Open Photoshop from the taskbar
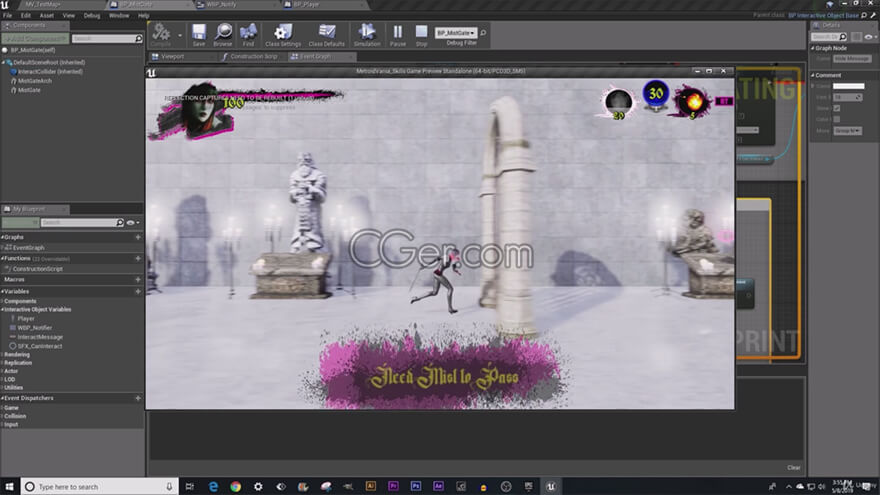The image size is (880, 495). click(x=416, y=487)
